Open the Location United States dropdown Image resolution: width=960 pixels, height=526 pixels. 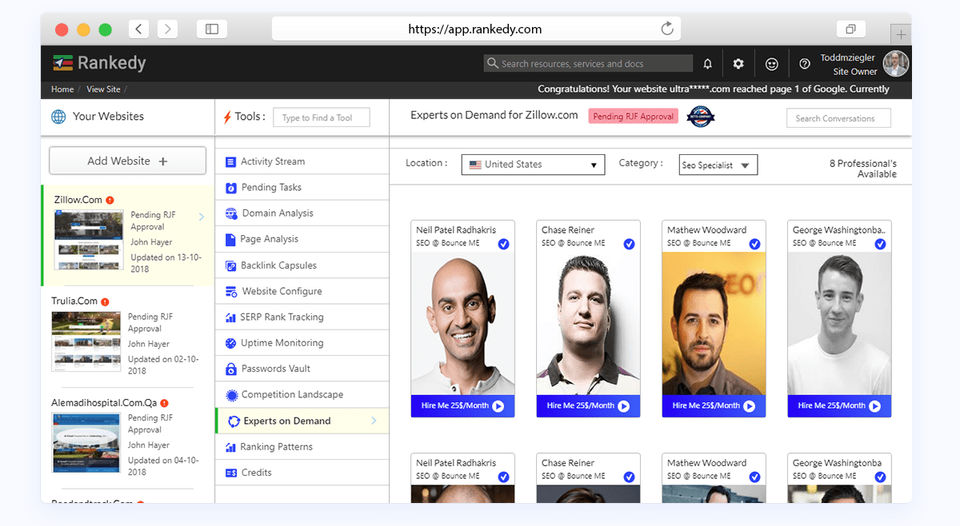[533, 165]
